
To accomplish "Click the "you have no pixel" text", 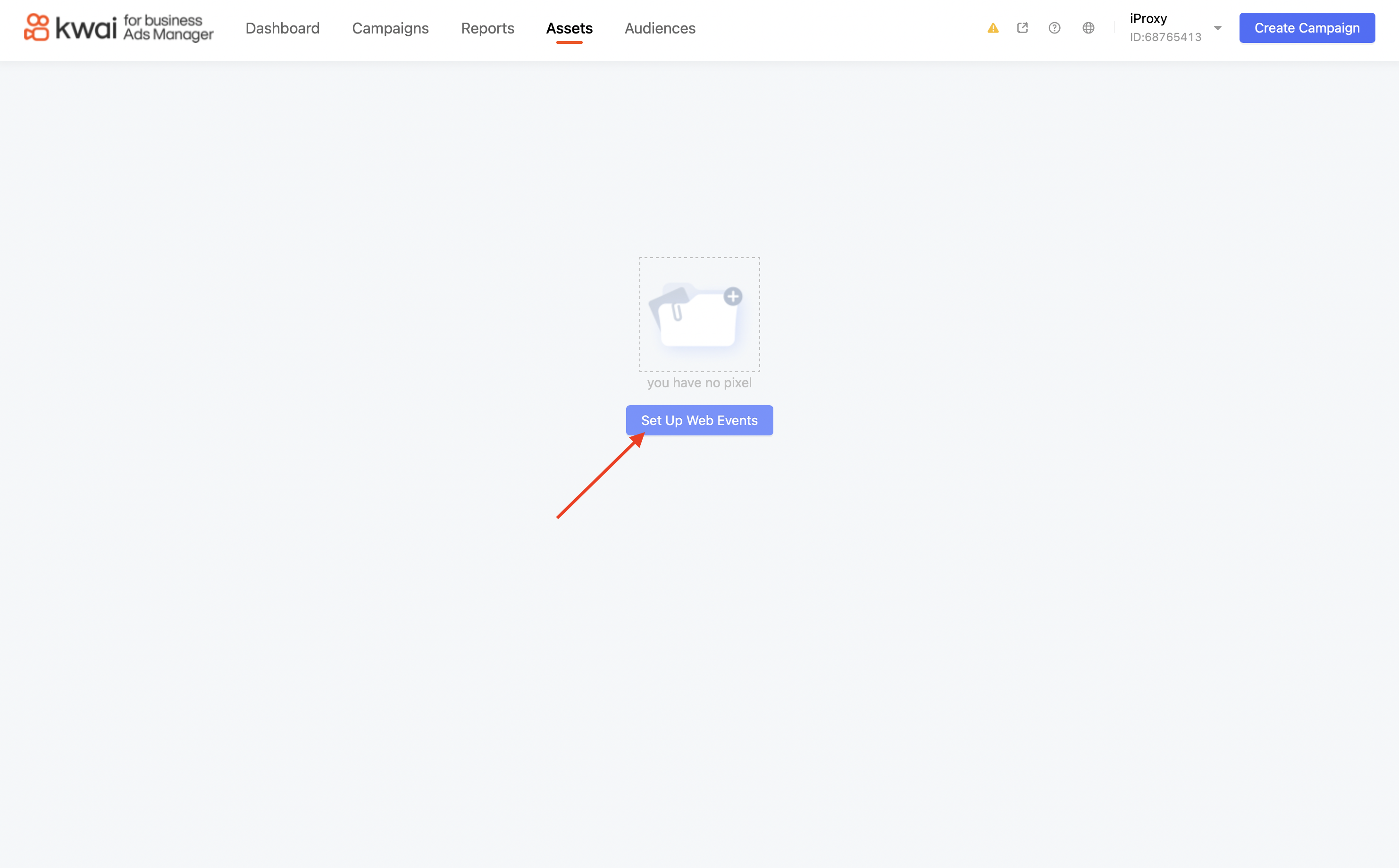I will point(699,383).
